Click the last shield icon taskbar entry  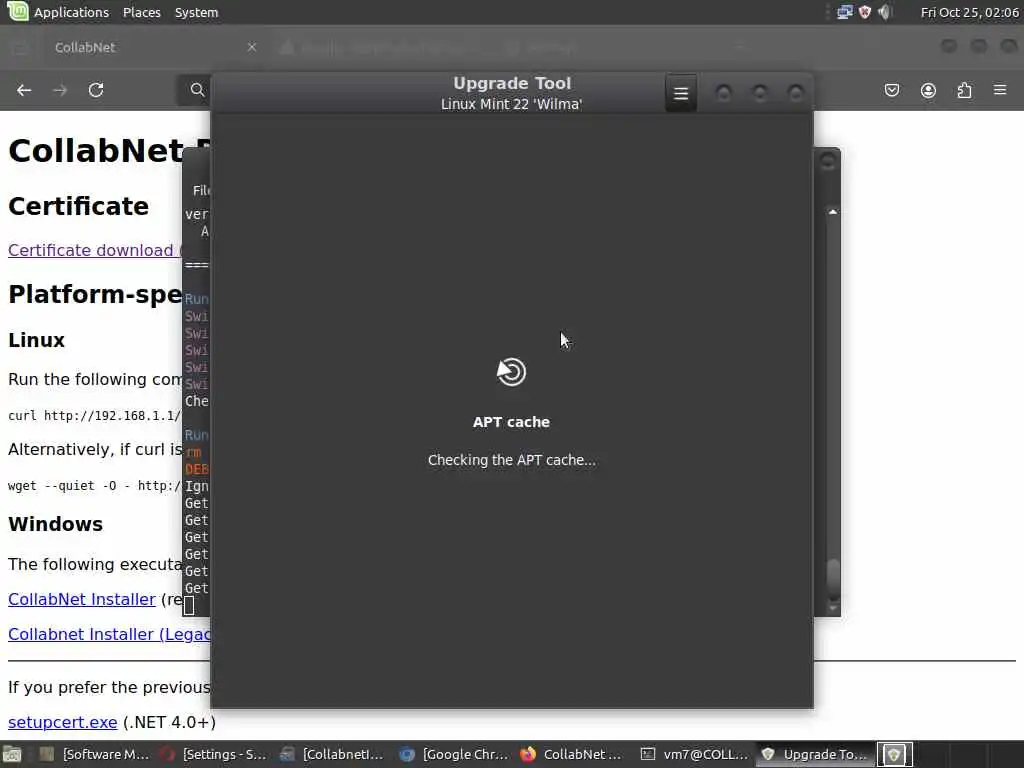click(894, 754)
